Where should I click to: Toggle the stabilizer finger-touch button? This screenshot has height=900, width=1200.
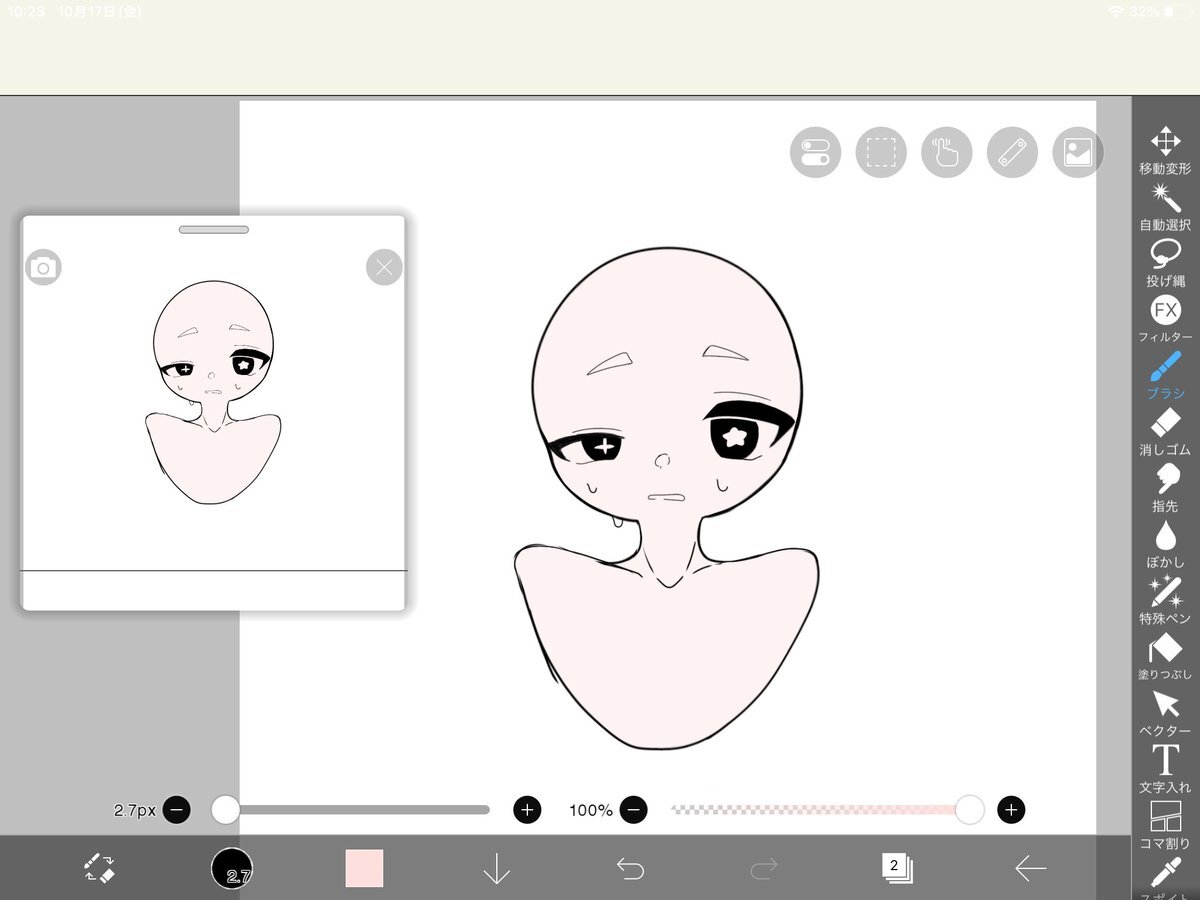tap(946, 153)
